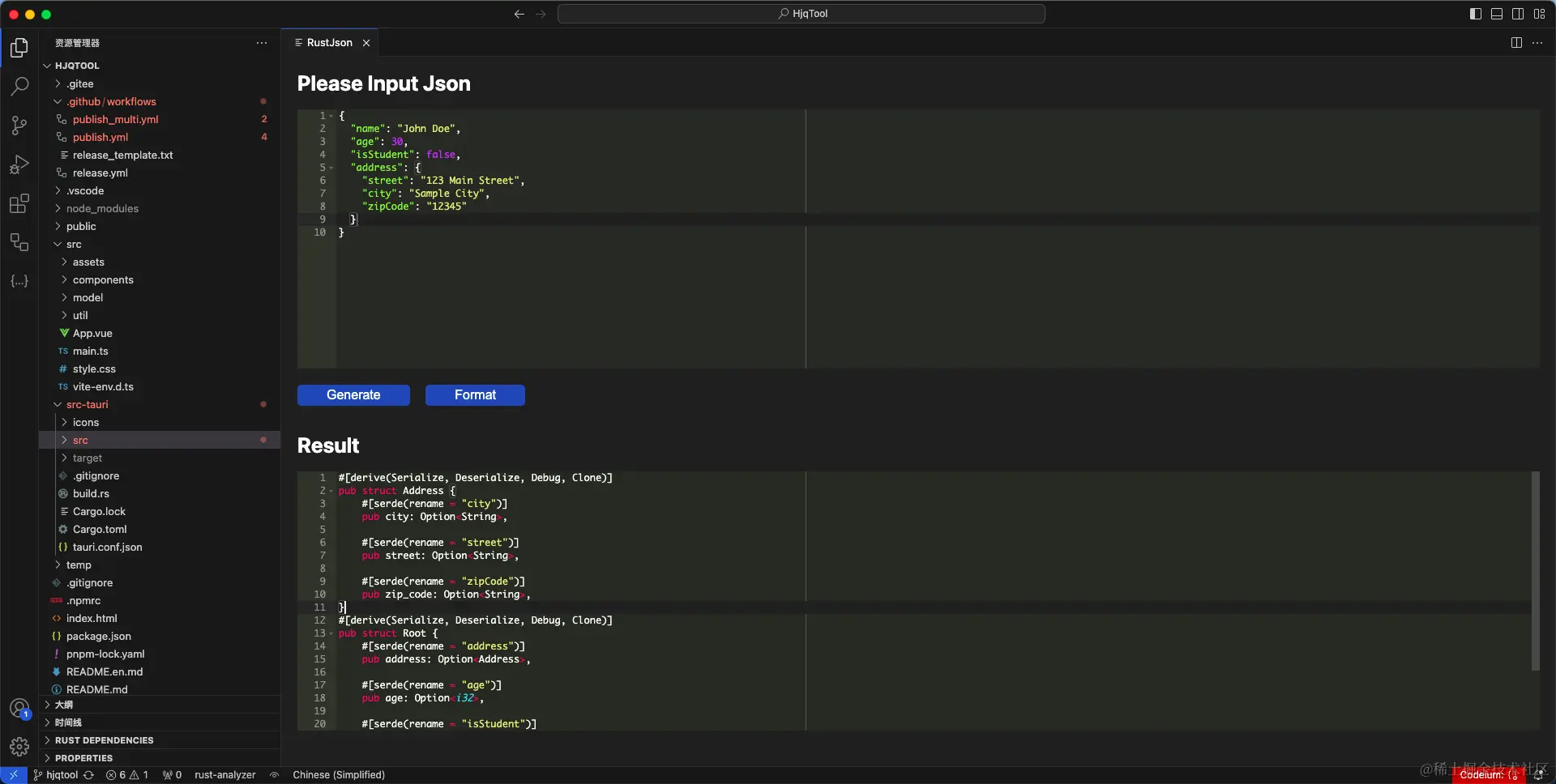Image resolution: width=1556 pixels, height=784 pixels.
Task: Click the Generate button
Action: (353, 394)
